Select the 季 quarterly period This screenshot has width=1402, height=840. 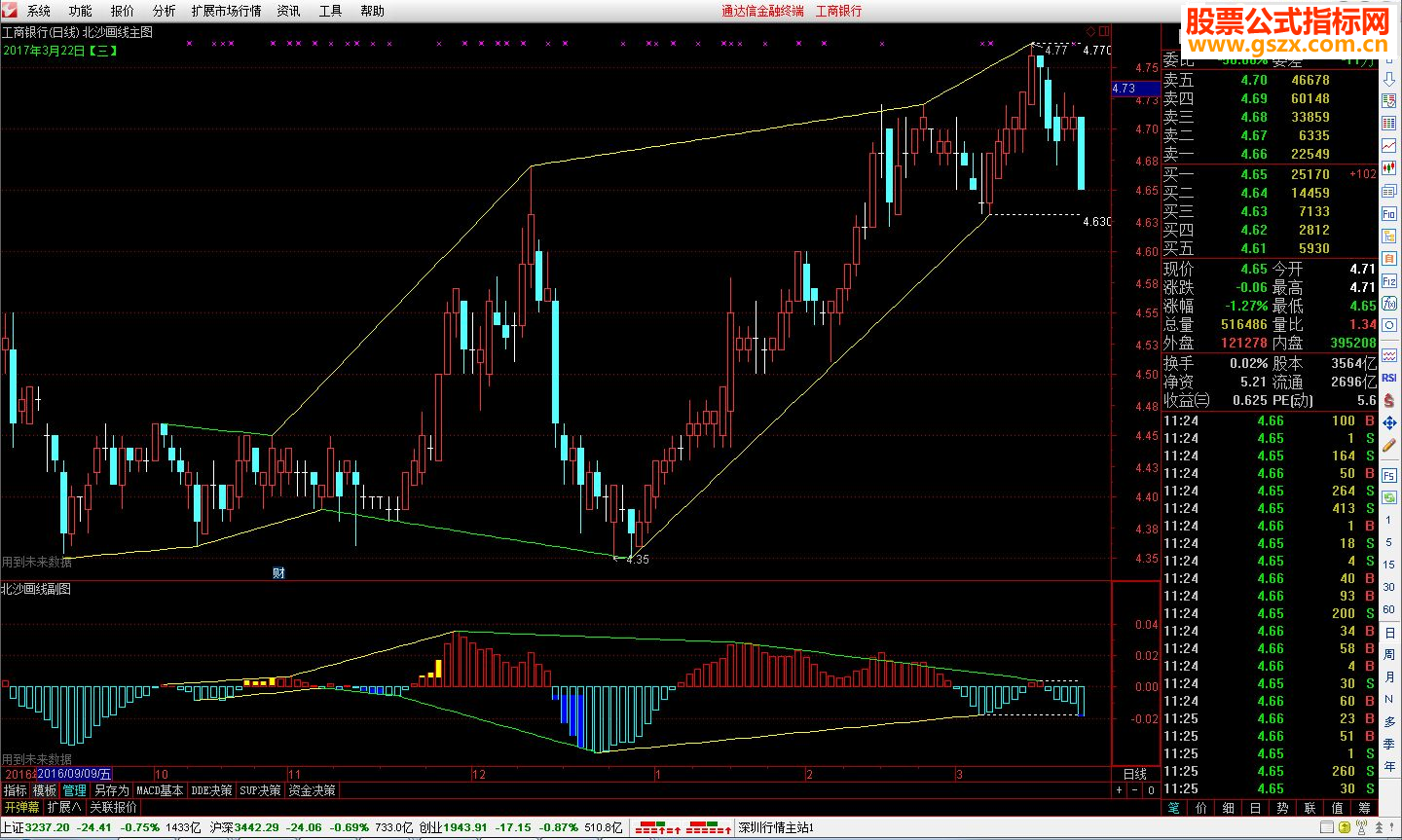pos(1389,744)
